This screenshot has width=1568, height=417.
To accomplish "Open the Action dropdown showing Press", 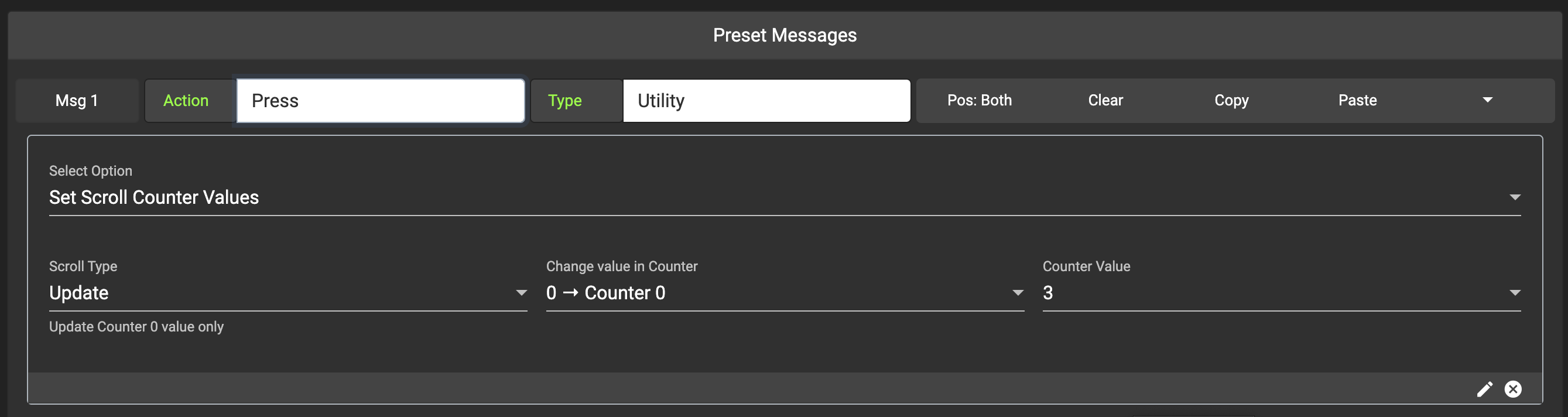I will tap(381, 101).
